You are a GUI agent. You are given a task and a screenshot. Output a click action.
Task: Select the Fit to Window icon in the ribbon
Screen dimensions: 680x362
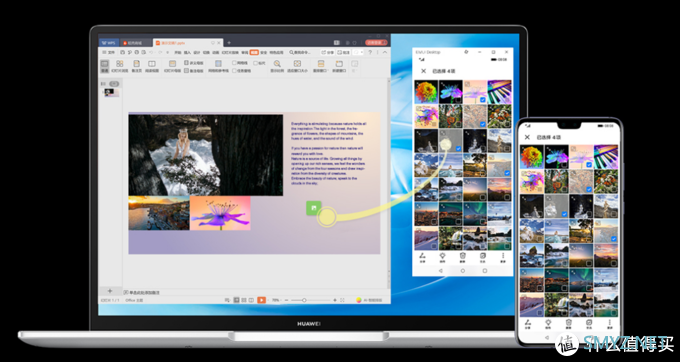(x=298, y=66)
